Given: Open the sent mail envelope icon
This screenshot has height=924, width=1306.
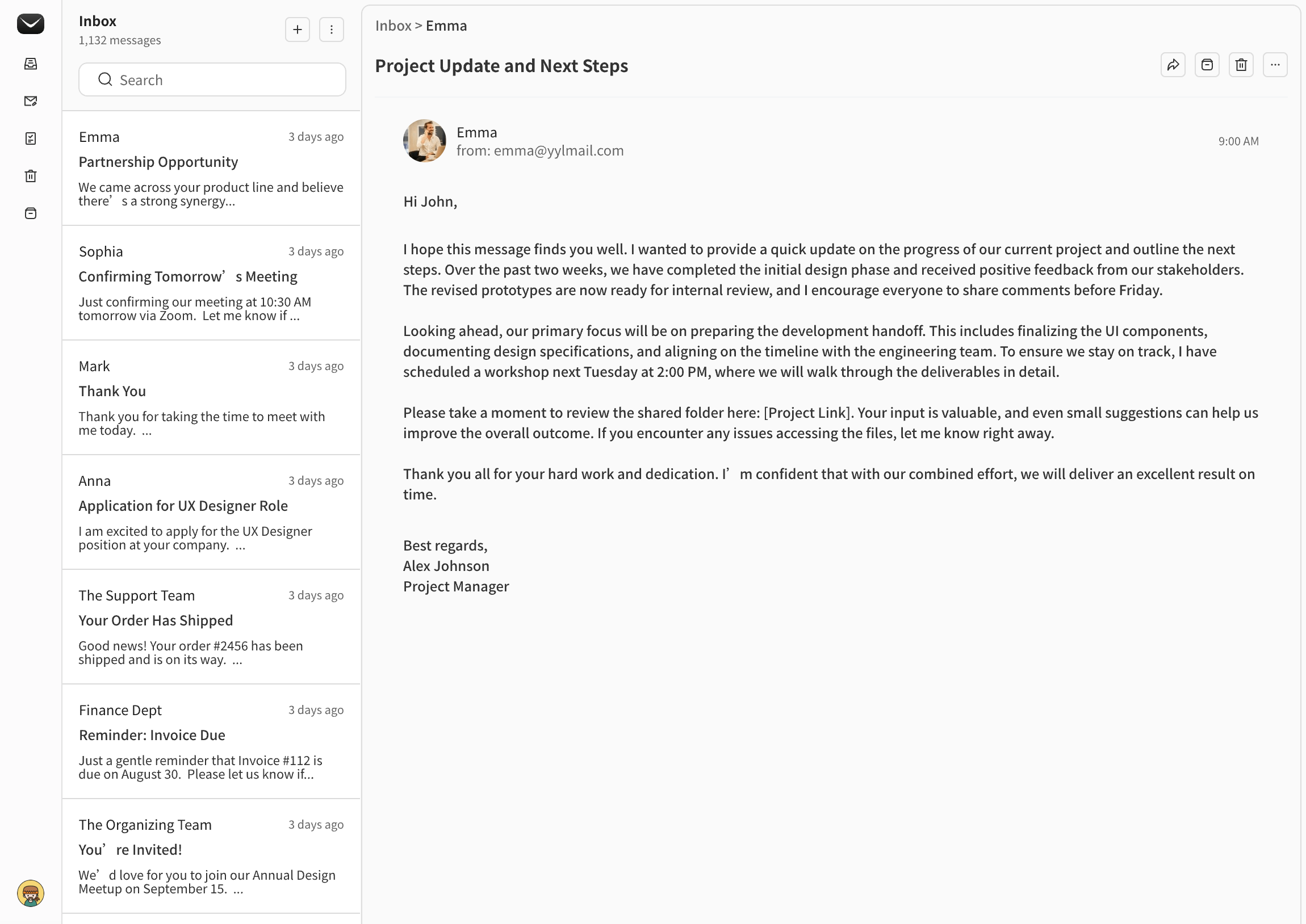Looking at the screenshot, I should [x=31, y=101].
